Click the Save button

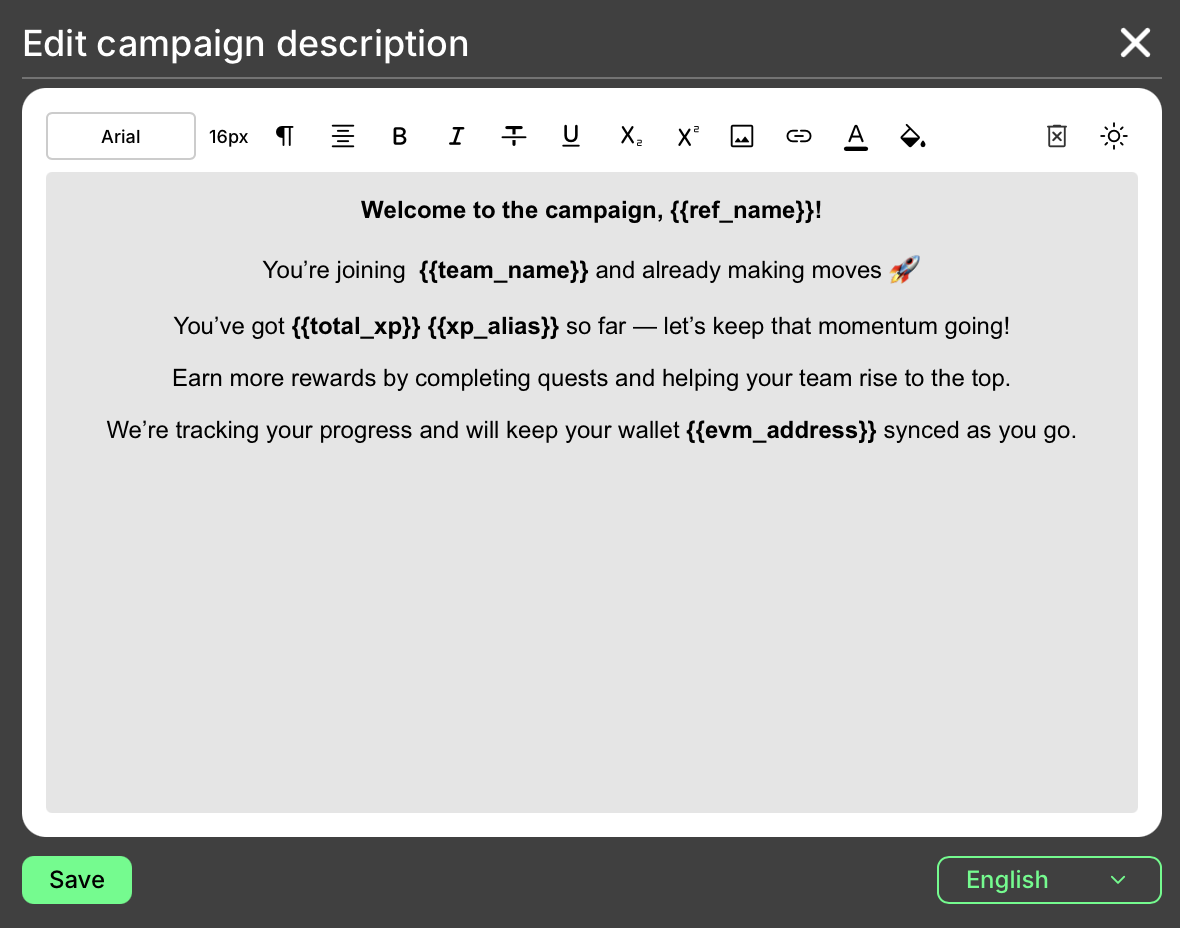point(77,880)
